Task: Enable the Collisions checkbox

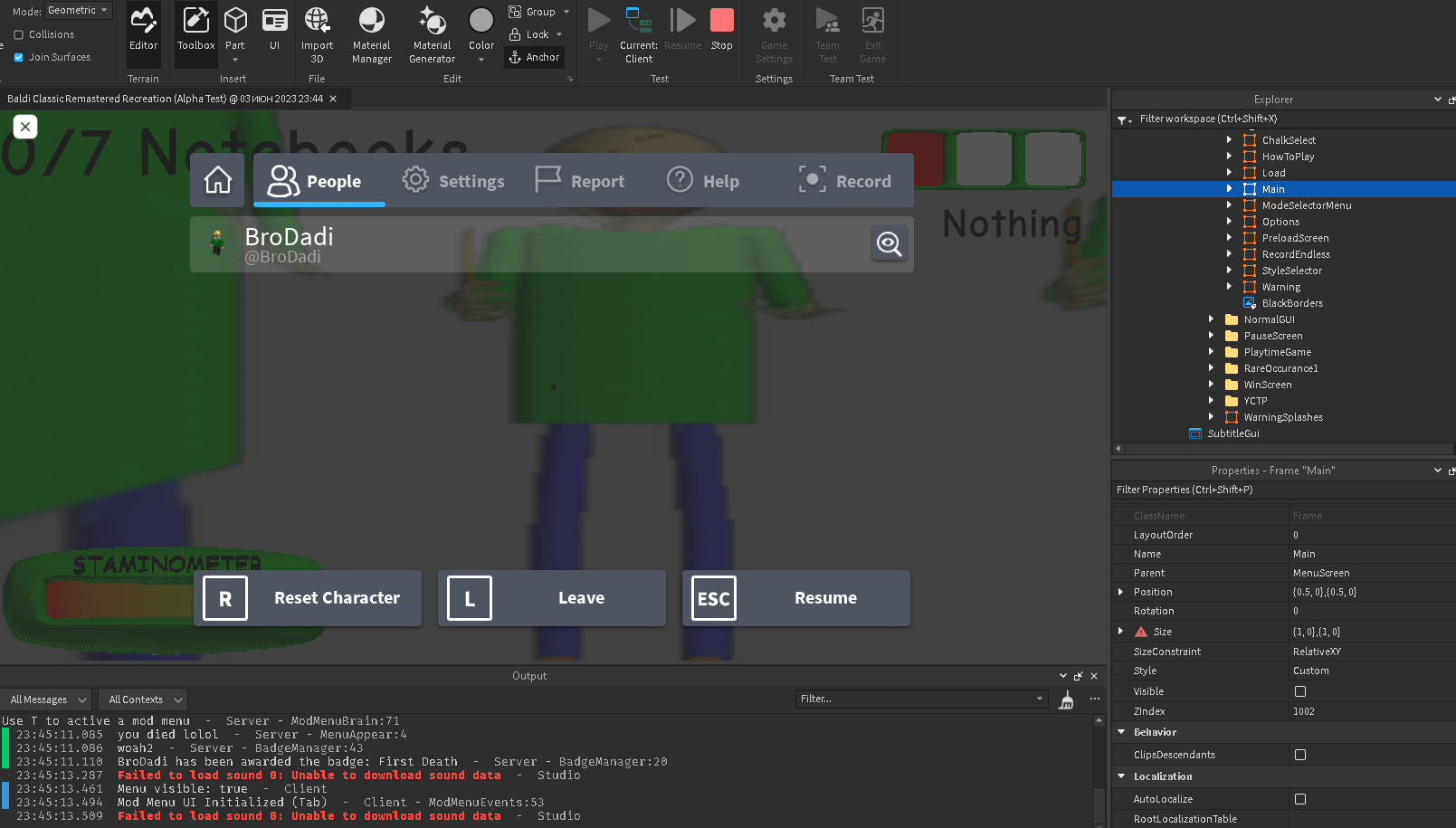Action: click(x=19, y=34)
